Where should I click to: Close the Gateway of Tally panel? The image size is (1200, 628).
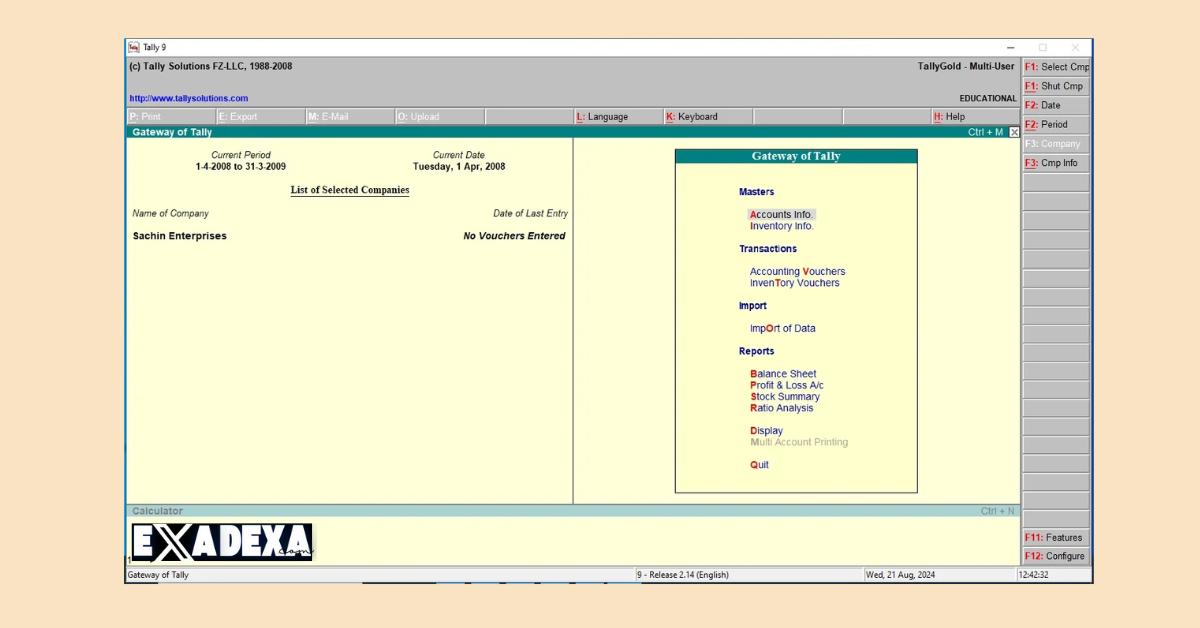point(1014,131)
